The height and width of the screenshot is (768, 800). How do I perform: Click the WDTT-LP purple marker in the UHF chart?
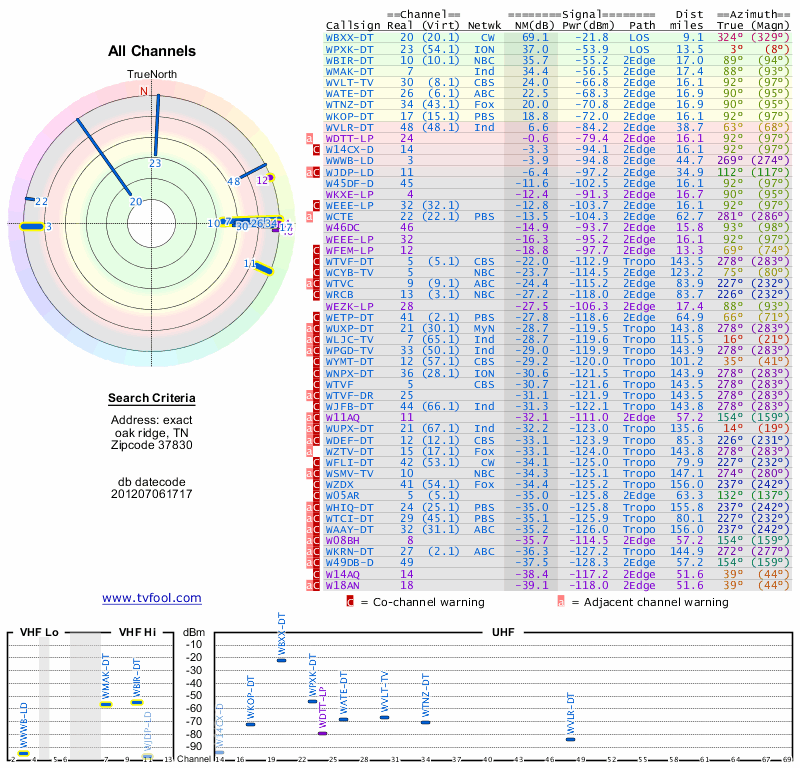pyautogui.click(x=322, y=733)
